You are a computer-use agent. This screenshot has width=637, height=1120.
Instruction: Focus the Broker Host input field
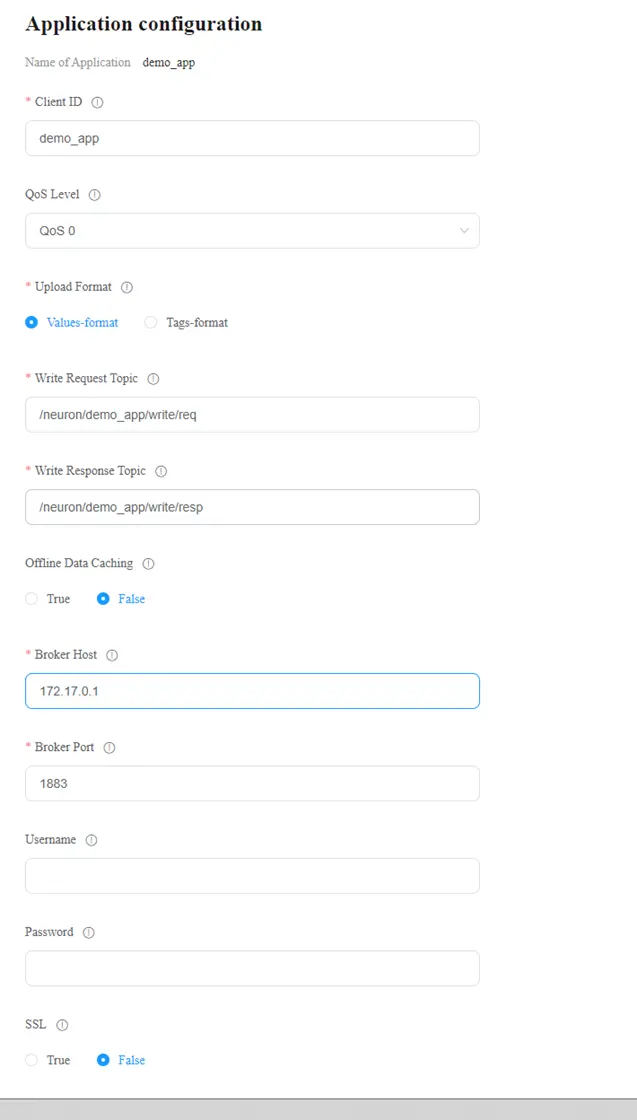pyautogui.click(x=251, y=691)
